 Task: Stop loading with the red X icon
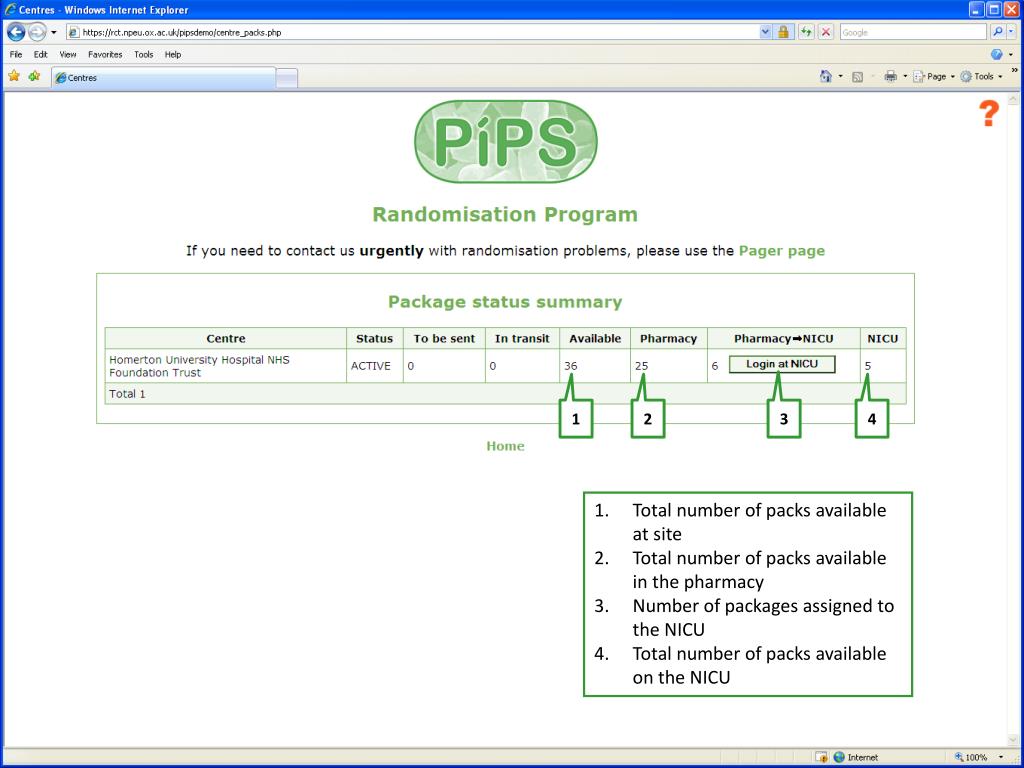[826, 32]
